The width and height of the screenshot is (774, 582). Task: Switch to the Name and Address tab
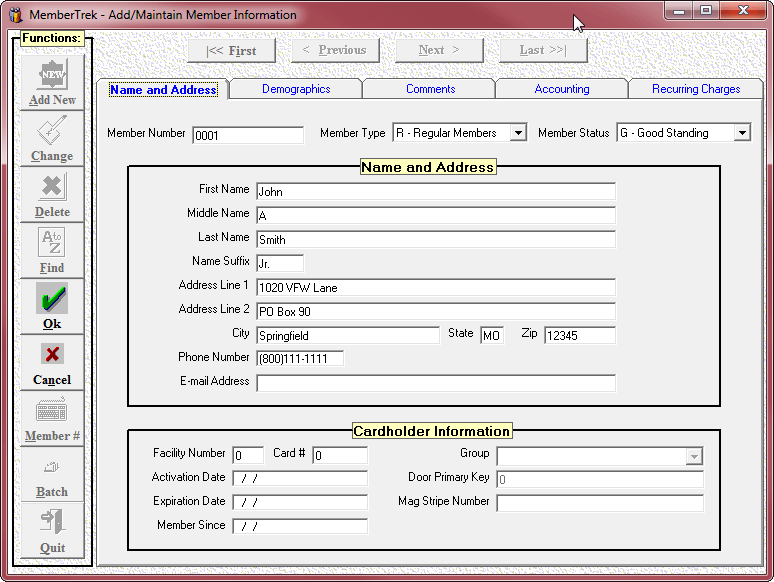[x=163, y=89]
